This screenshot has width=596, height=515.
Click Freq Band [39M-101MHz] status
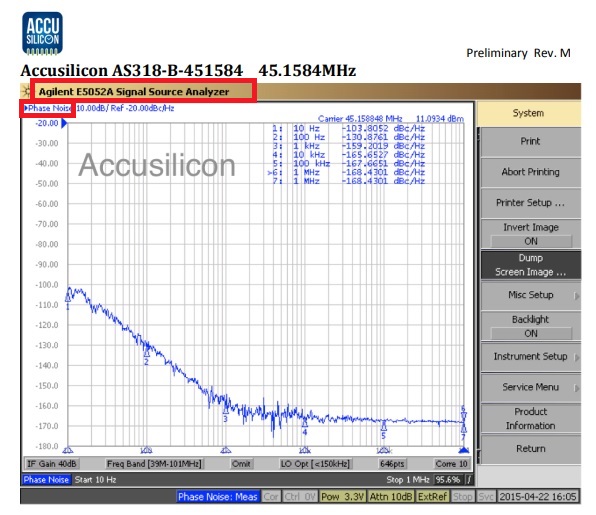154,464
